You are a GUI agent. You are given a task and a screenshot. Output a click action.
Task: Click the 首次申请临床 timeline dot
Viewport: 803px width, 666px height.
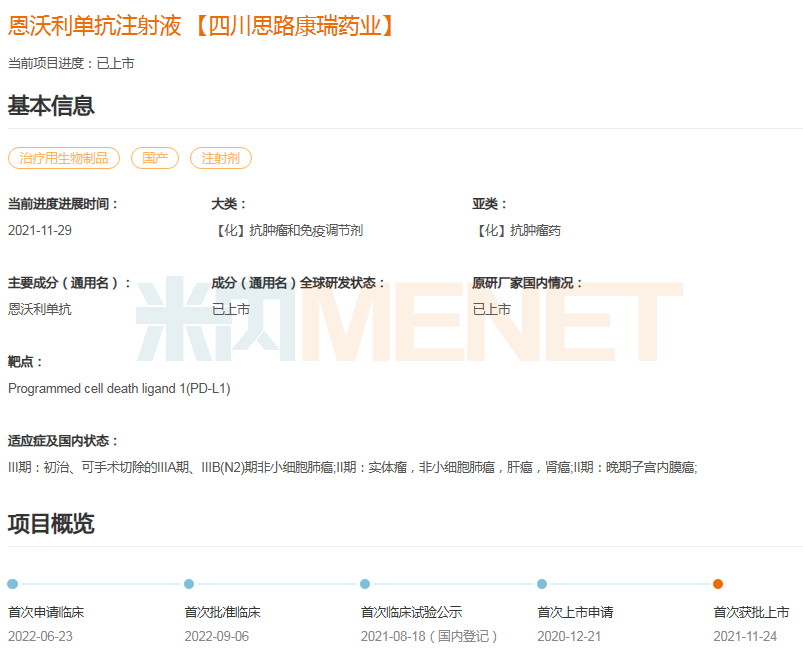tap(12, 584)
